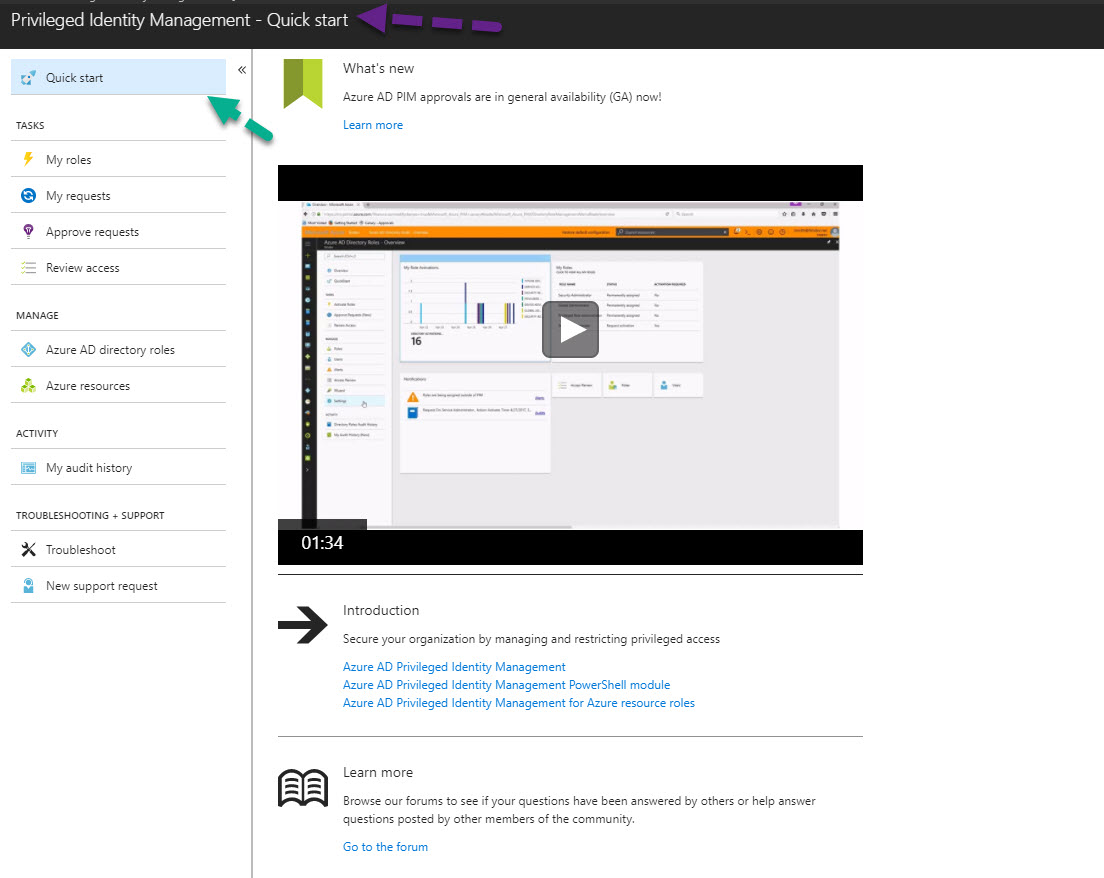Click the Quick start rocket icon

(x=28, y=78)
